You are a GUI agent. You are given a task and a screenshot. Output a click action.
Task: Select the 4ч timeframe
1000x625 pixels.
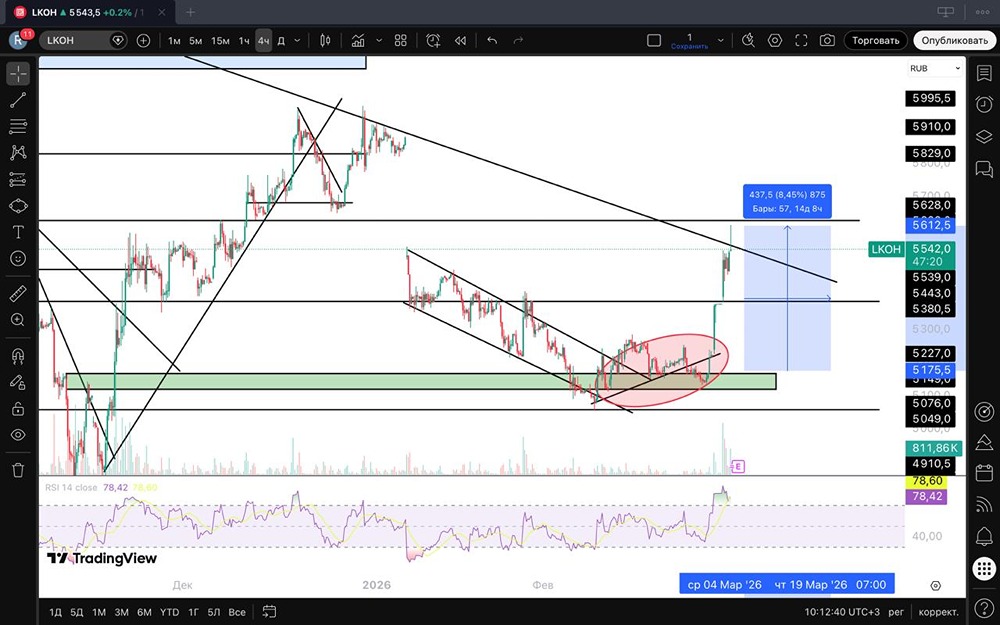pyautogui.click(x=263, y=40)
